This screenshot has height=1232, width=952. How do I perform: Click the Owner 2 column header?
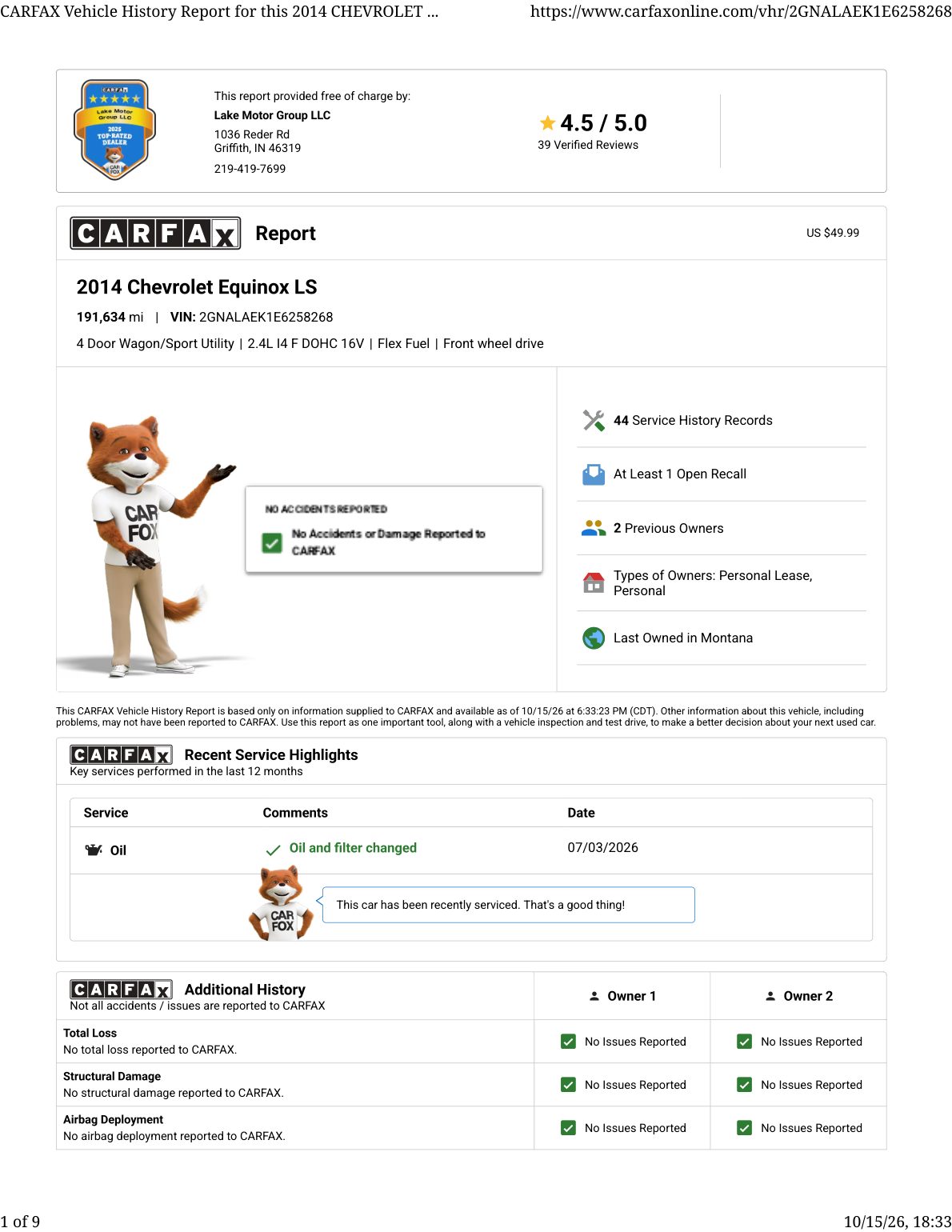pos(798,996)
